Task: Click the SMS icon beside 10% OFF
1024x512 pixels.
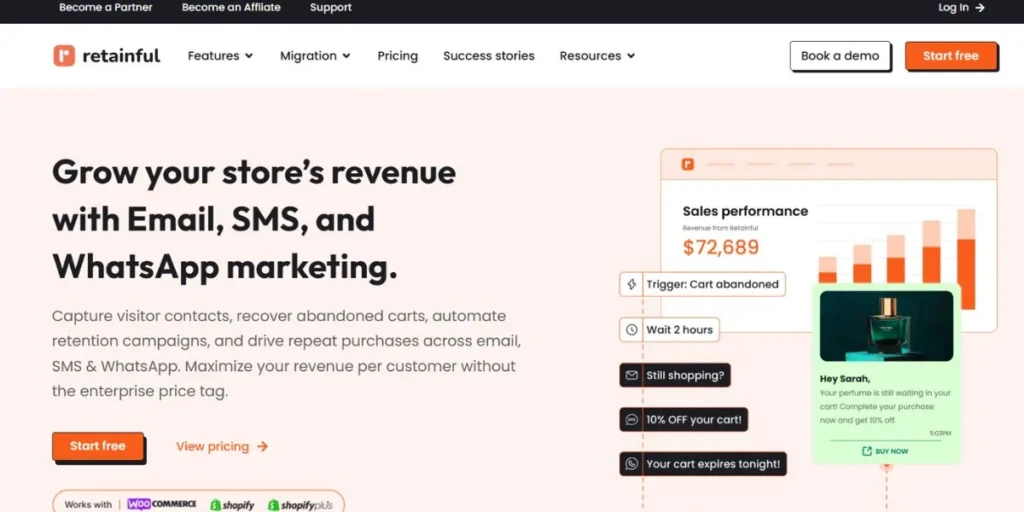Action: (631, 420)
